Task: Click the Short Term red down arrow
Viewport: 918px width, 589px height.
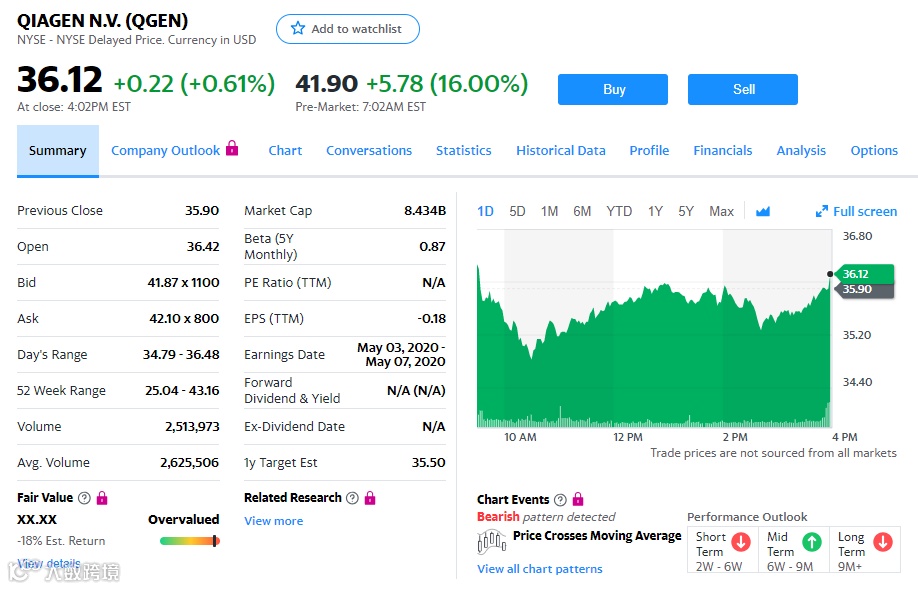Action: point(741,542)
